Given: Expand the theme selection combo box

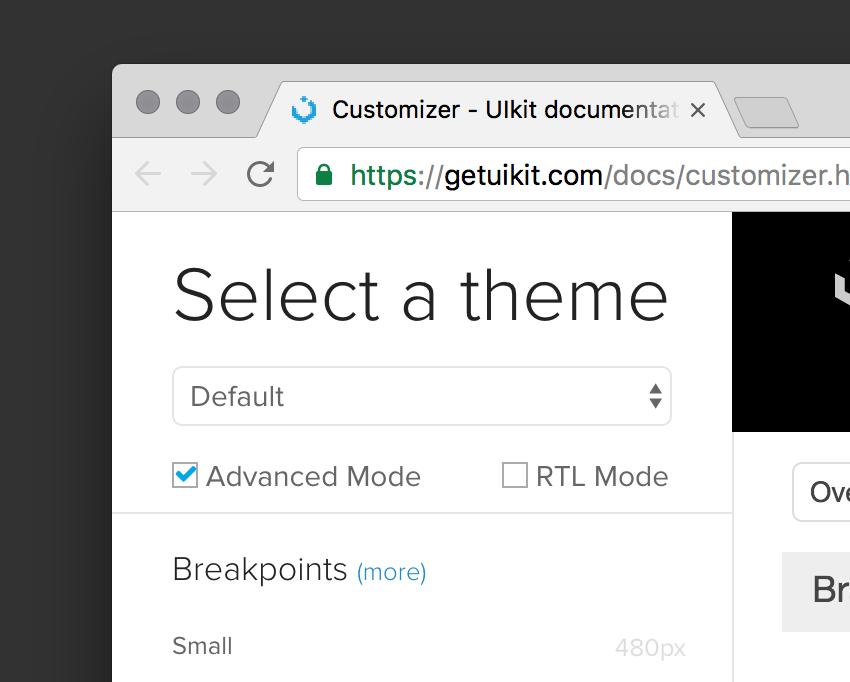Looking at the screenshot, I should pos(422,396).
